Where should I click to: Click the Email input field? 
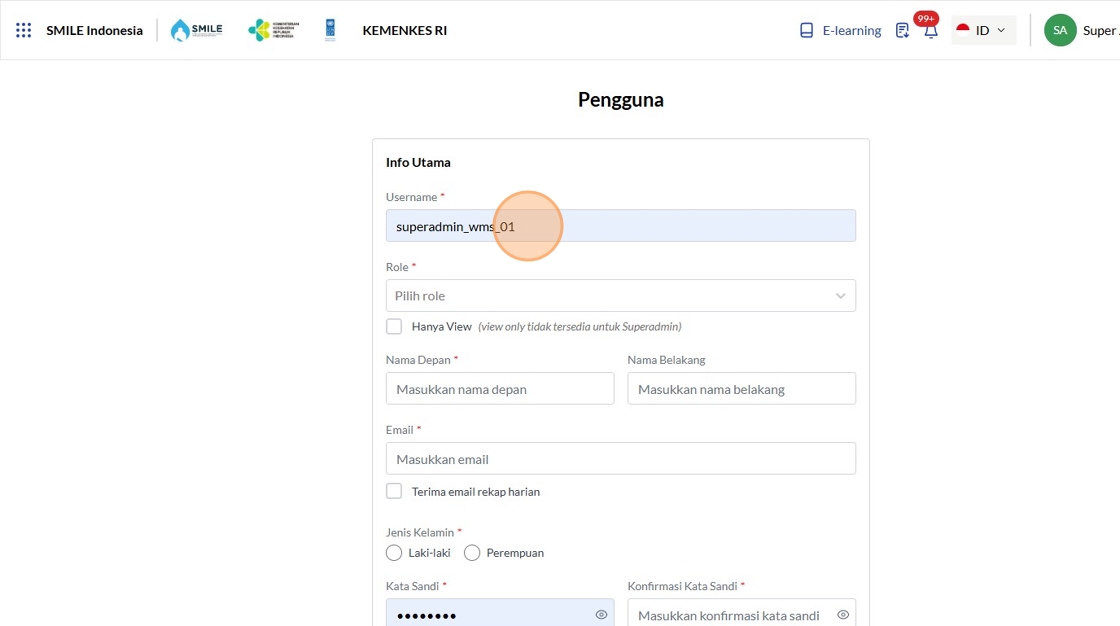point(621,459)
